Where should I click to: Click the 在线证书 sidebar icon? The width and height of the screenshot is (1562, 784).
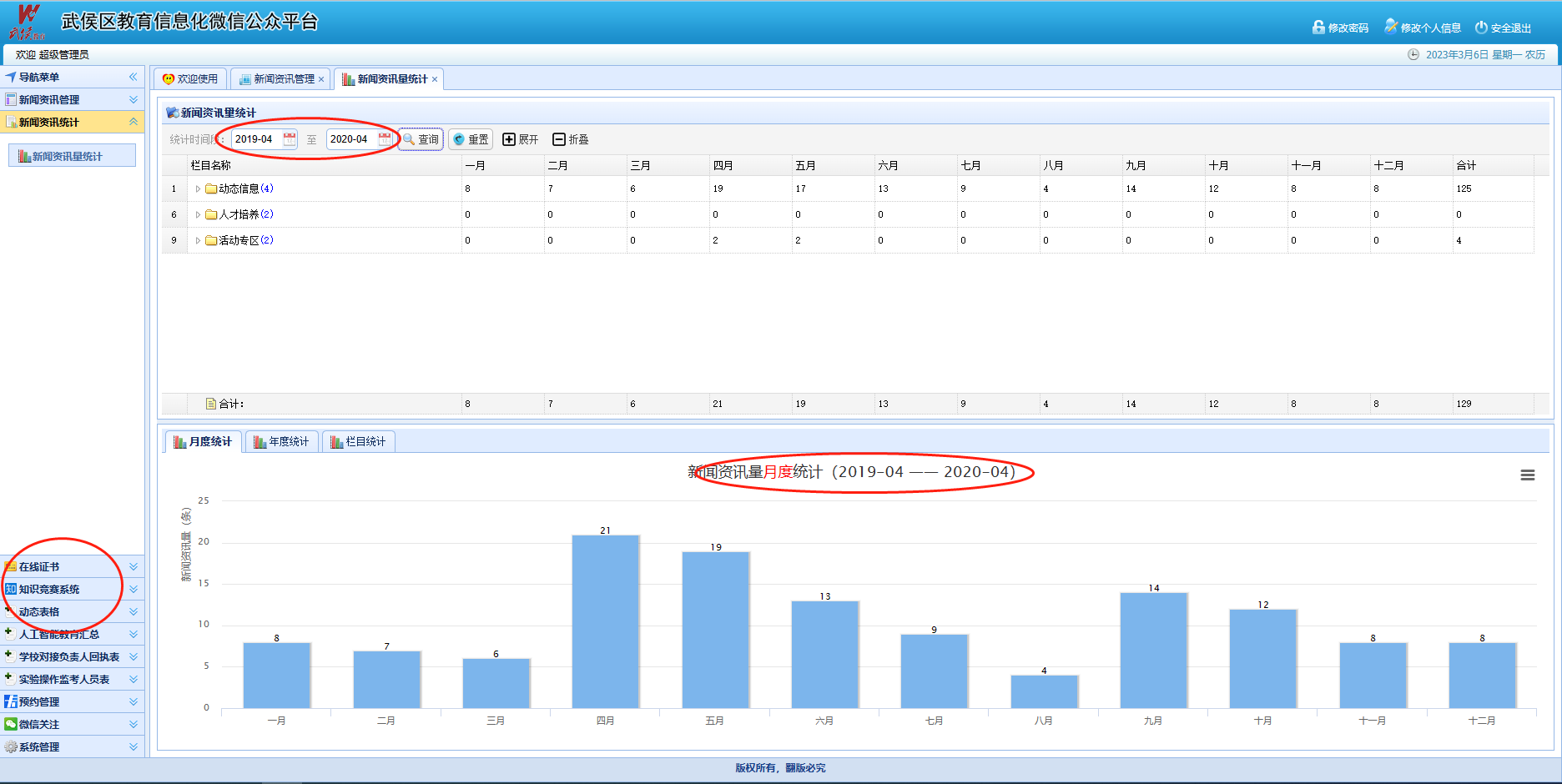tap(11, 566)
